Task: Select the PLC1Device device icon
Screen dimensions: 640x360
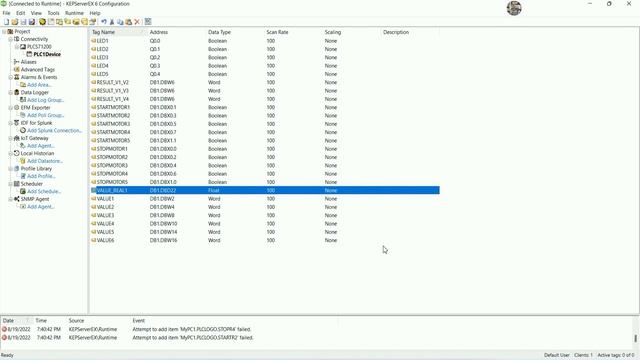Action: pos(29,54)
